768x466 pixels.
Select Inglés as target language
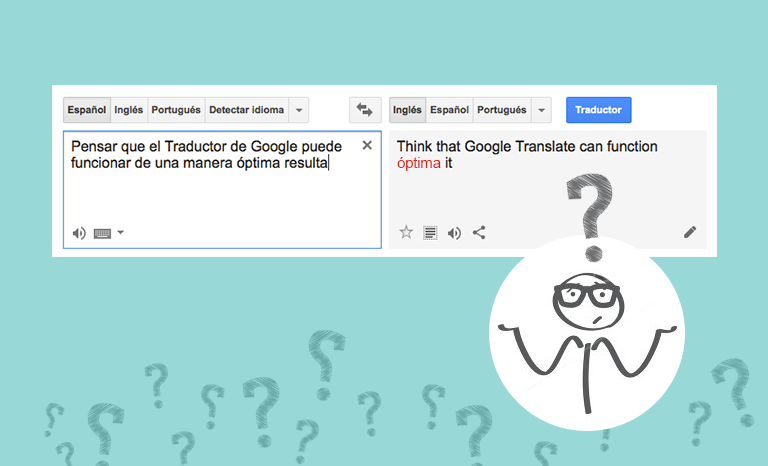pos(407,110)
